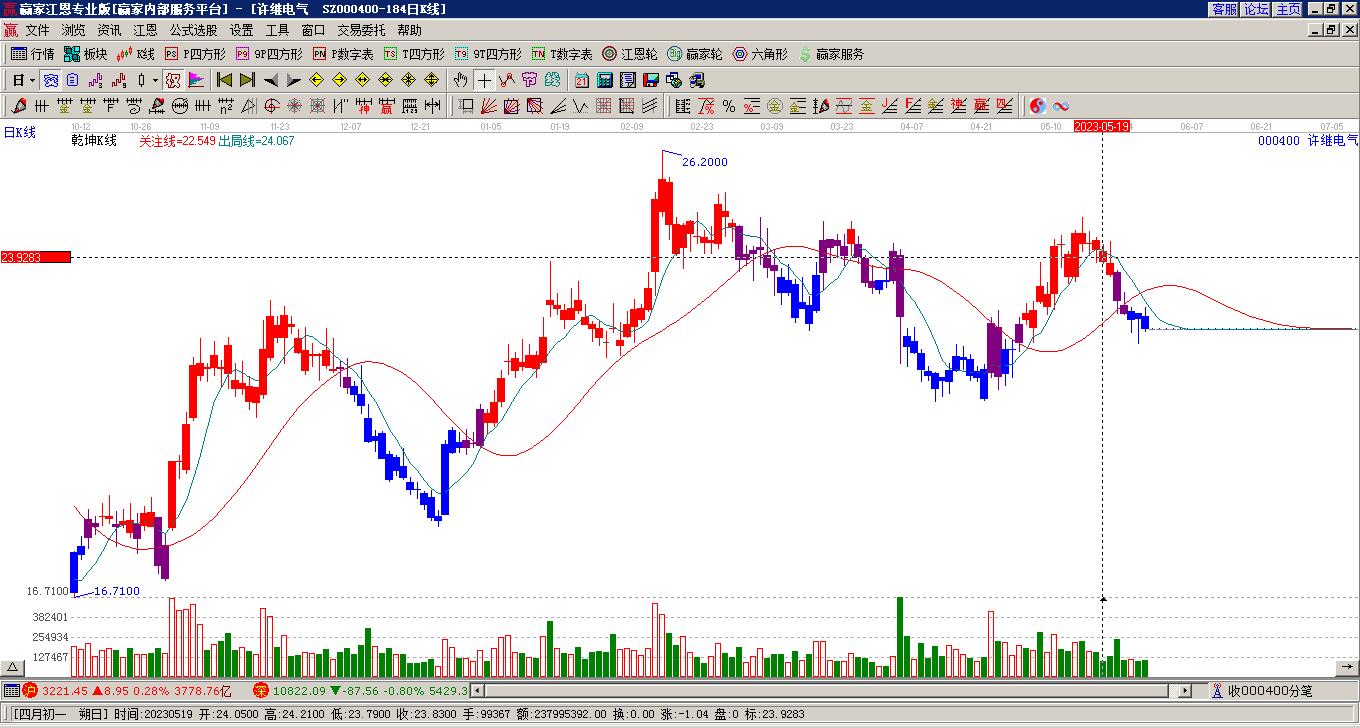The height and width of the screenshot is (728, 1360).
Task: Click the yellow diamond left-arrow icon
Action: (x=316, y=80)
